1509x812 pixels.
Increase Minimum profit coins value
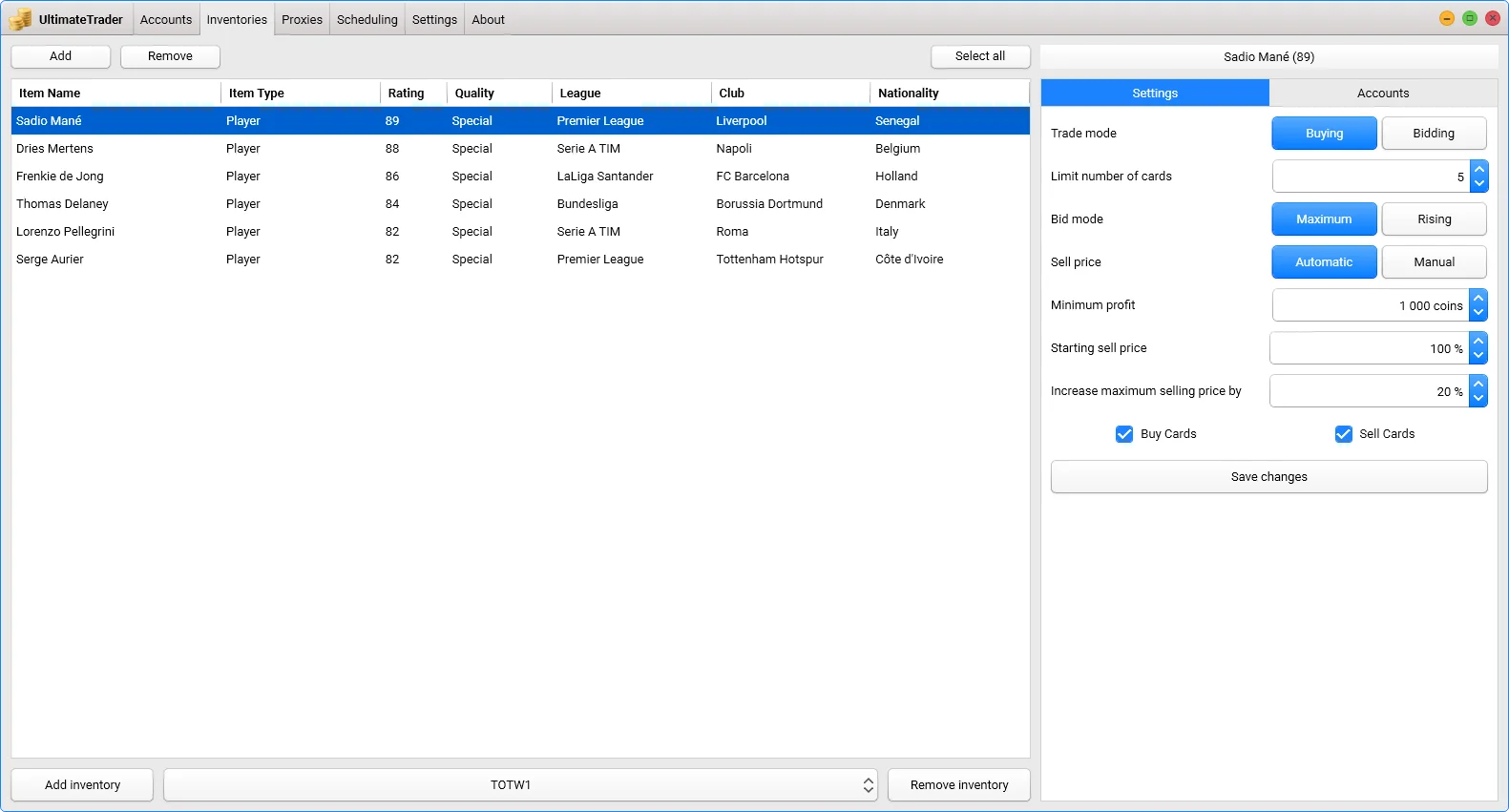1478,298
